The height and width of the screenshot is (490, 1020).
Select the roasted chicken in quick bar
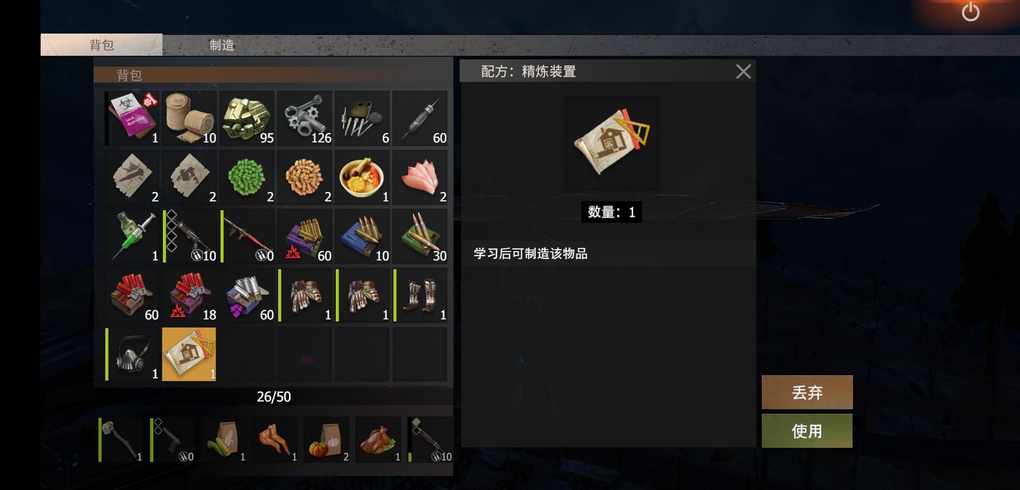click(379, 440)
